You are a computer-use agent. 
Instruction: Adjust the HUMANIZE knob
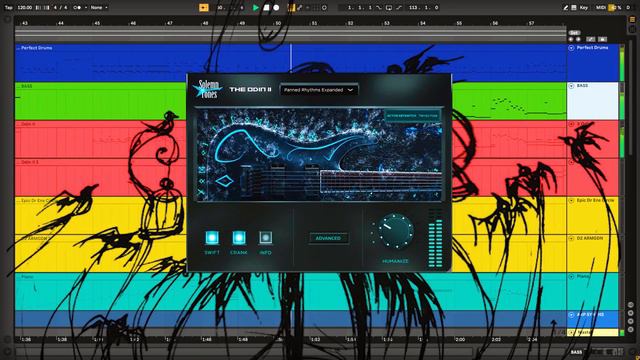tap(395, 231)
